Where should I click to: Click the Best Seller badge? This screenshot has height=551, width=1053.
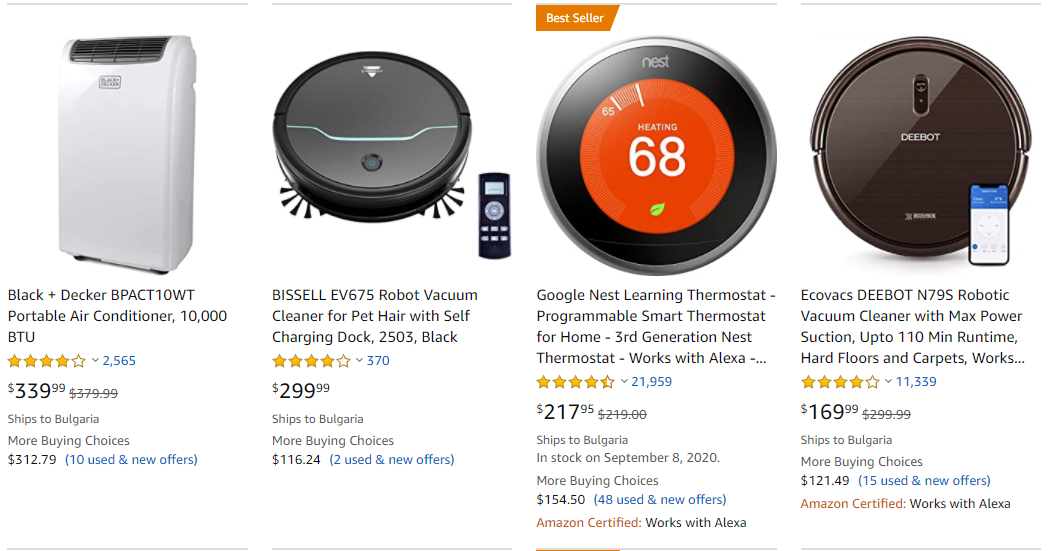[x=577, y=18]
